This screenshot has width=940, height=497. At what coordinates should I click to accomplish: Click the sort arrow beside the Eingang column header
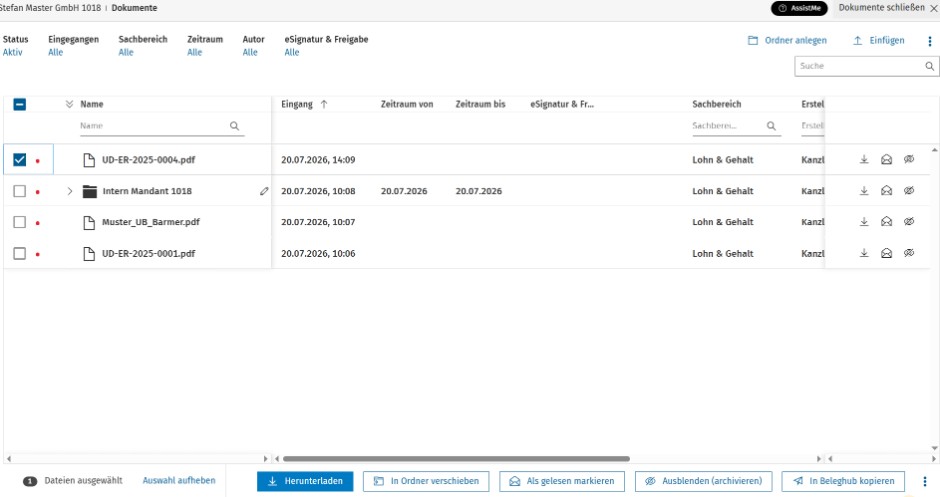(324, 104)
